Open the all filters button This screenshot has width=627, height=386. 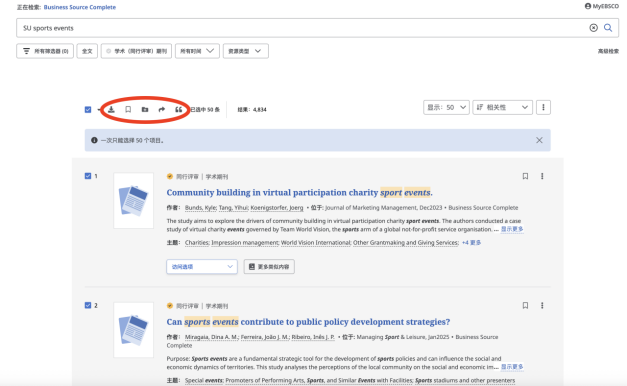pyautogui.click(x=45, y=51)
